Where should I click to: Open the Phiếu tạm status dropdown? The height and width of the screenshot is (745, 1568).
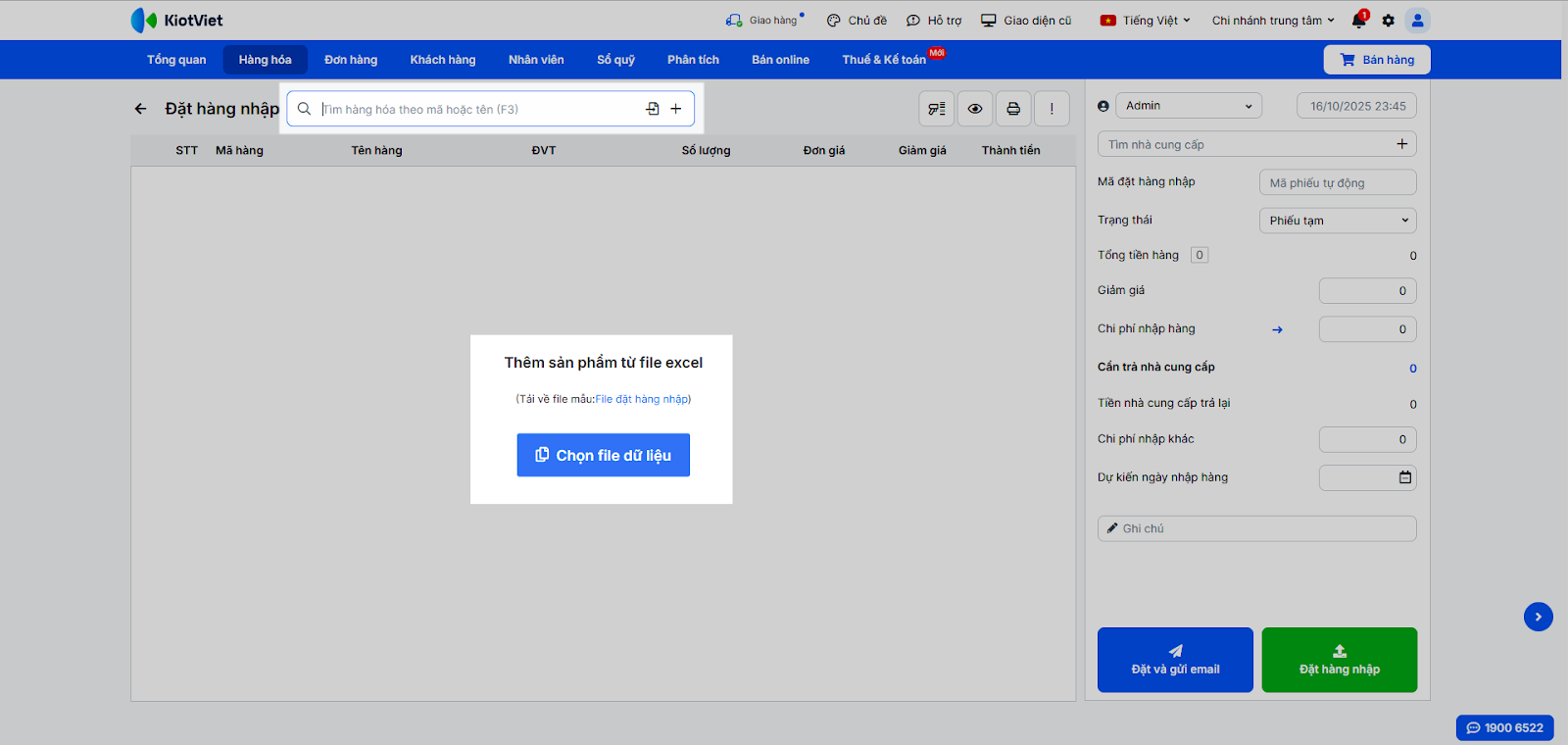click(x=1338, y=221)
